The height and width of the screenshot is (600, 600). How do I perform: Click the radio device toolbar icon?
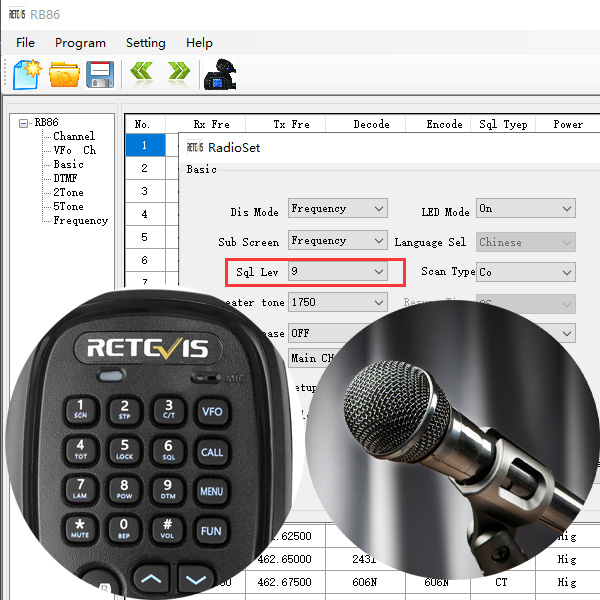(220, 74)
